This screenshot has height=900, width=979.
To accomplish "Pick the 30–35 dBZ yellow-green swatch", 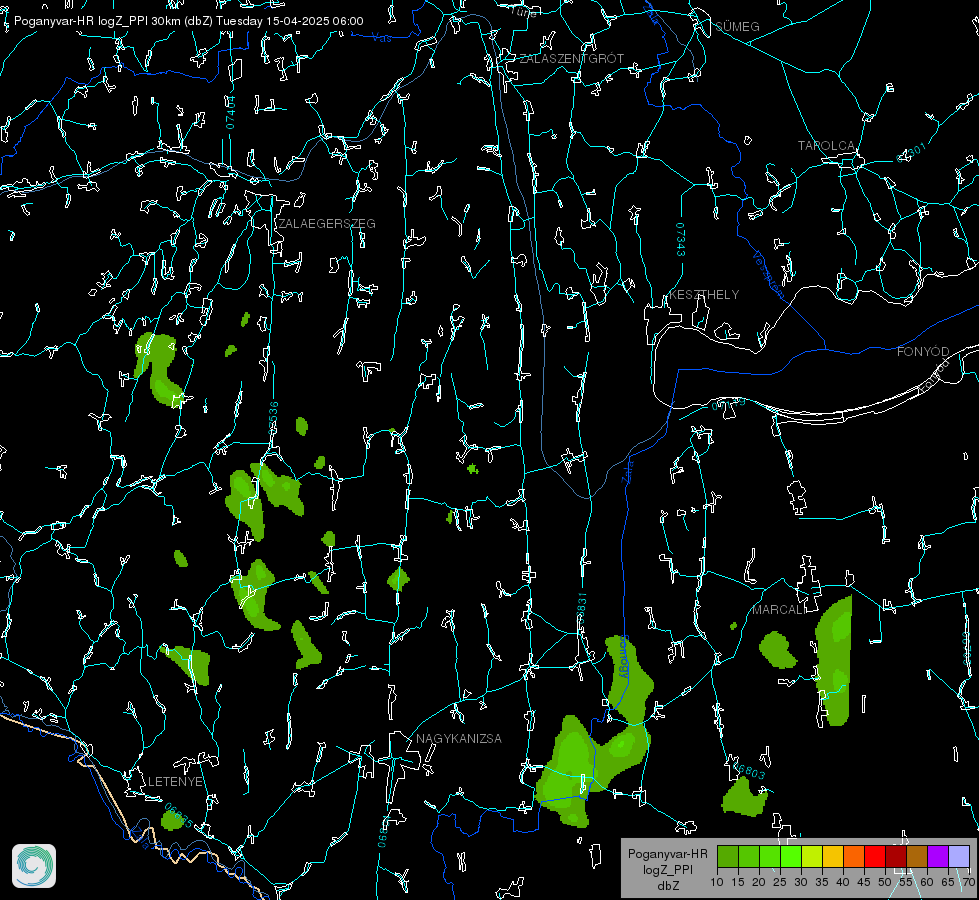I will pos(812,856).
